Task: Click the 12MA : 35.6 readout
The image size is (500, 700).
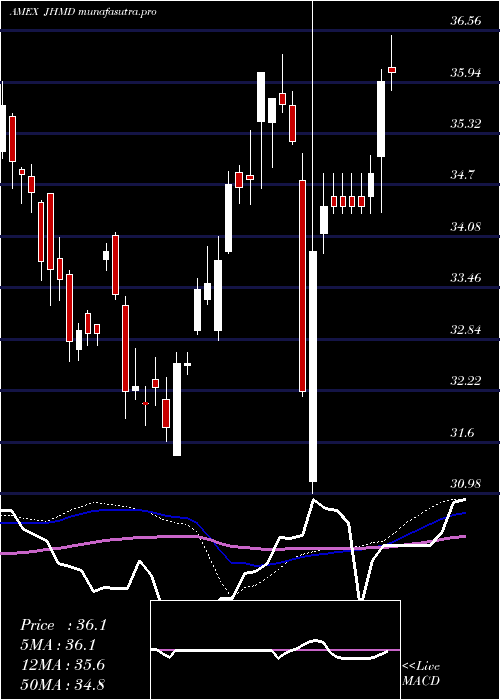Action: tap(63, 665)
